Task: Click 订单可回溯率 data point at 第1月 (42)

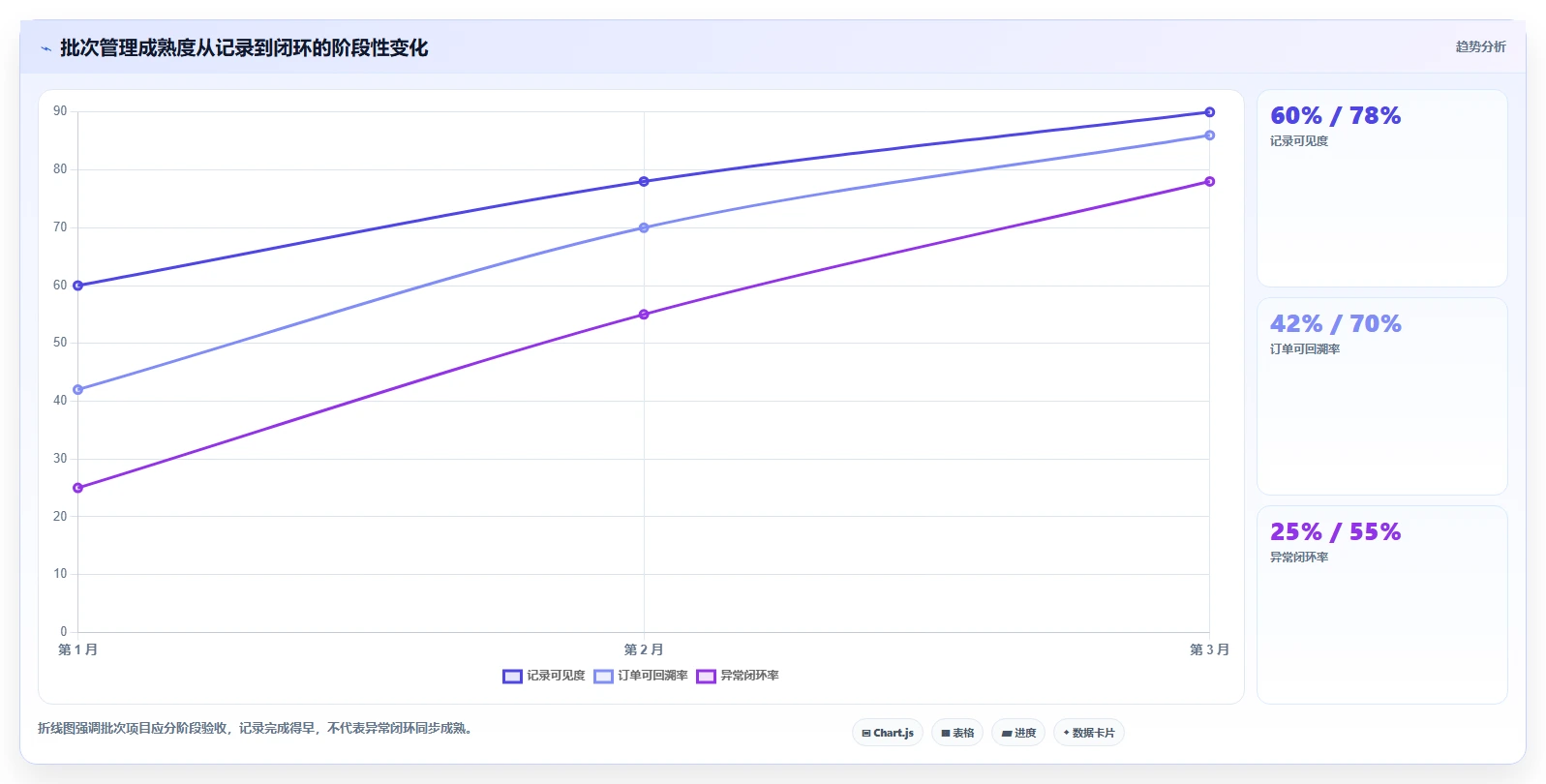Action: click(x=78, y=390)
